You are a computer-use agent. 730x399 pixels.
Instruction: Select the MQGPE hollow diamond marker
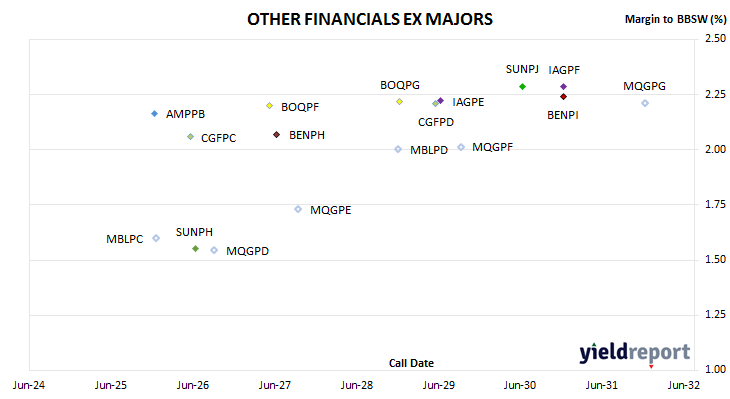298,210
